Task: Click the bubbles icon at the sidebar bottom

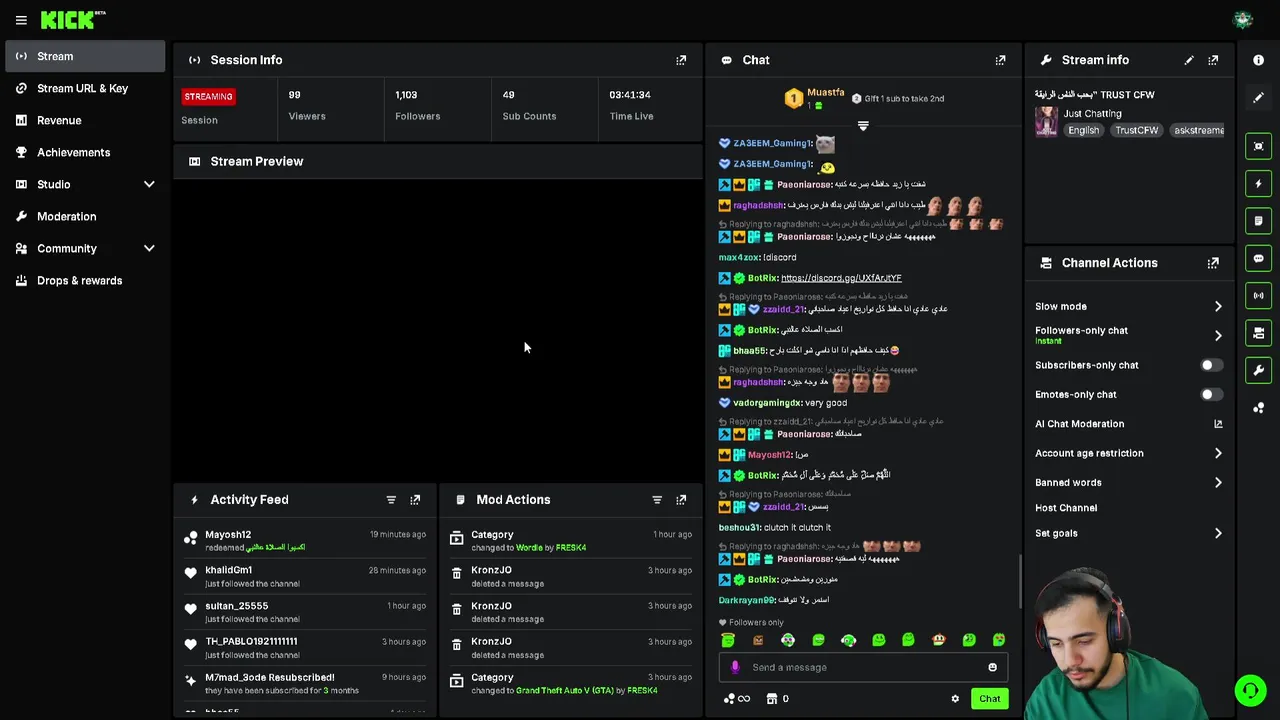Action: point(1258,408)
